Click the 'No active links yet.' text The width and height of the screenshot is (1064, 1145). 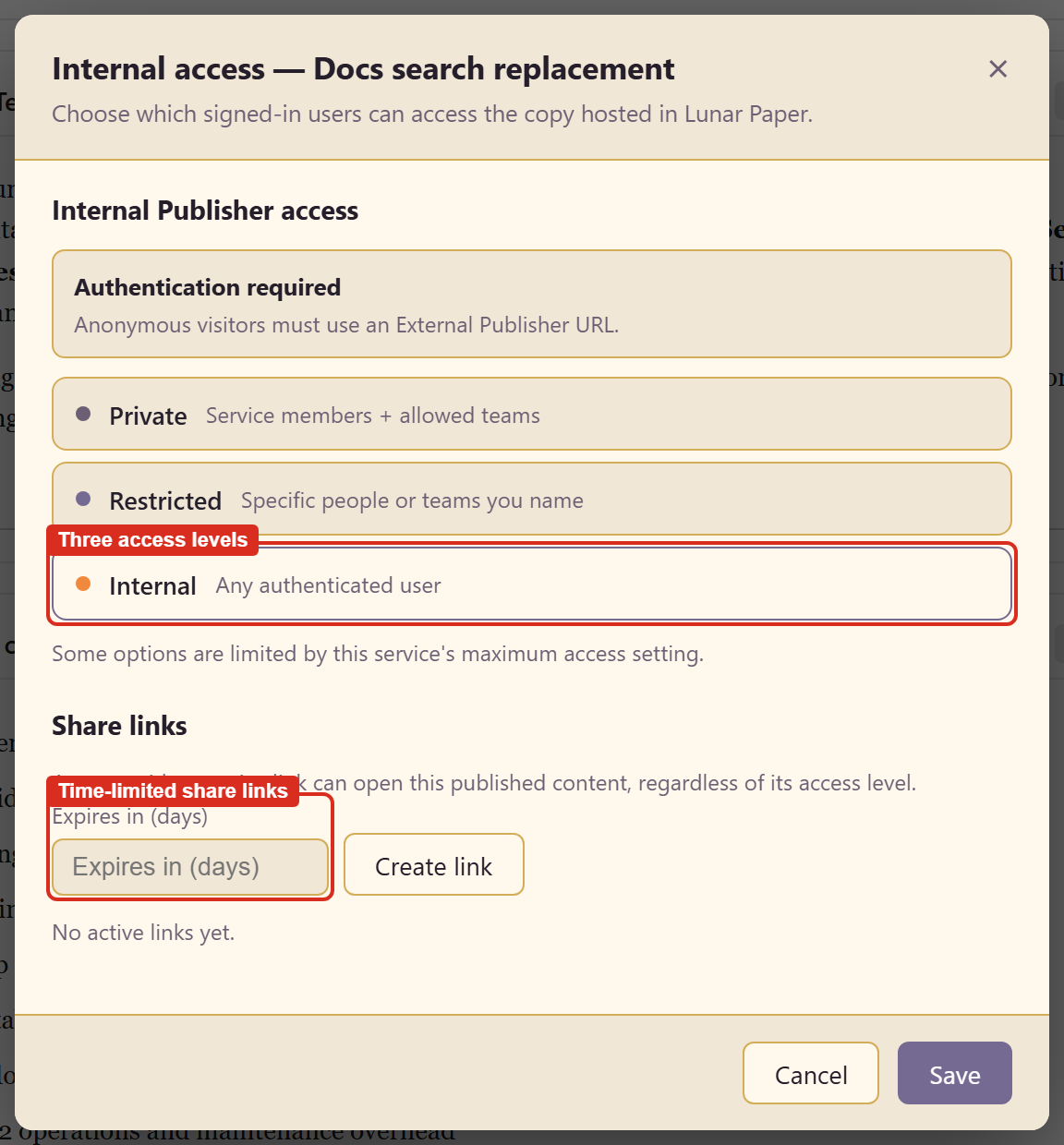click(x=143, y=933)
